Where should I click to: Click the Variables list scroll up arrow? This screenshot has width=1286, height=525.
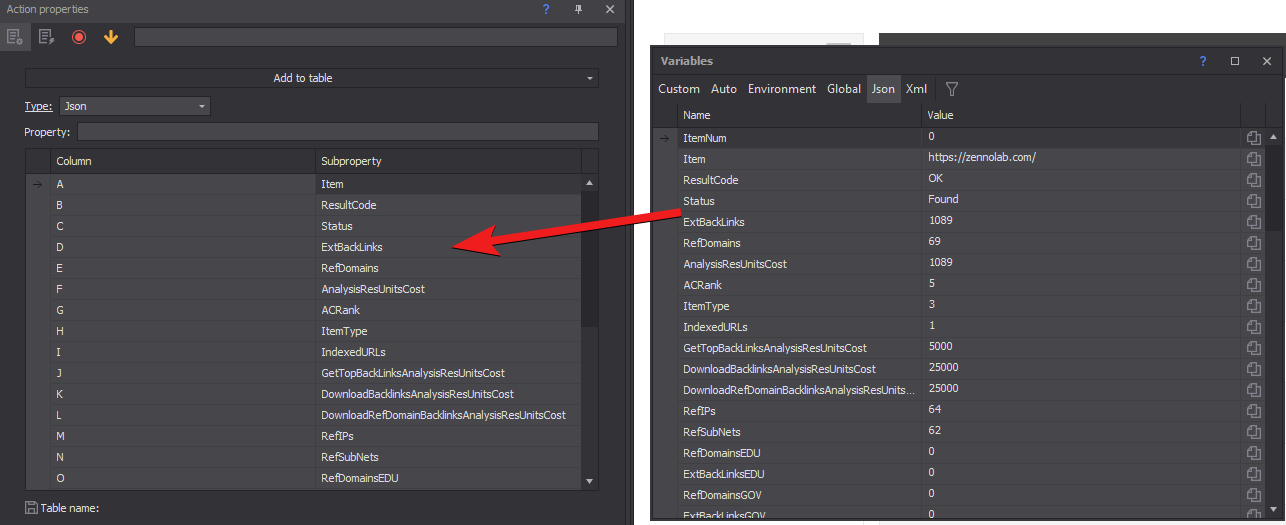coord(1274,137)
